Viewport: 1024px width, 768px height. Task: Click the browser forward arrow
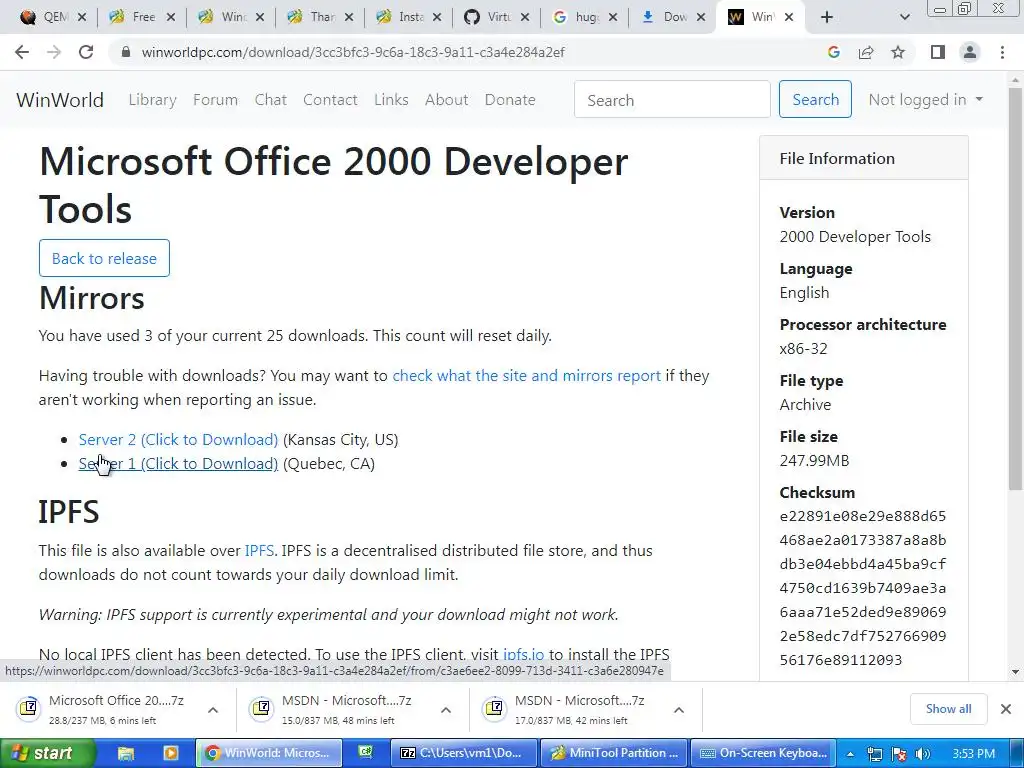coord(54,52)
